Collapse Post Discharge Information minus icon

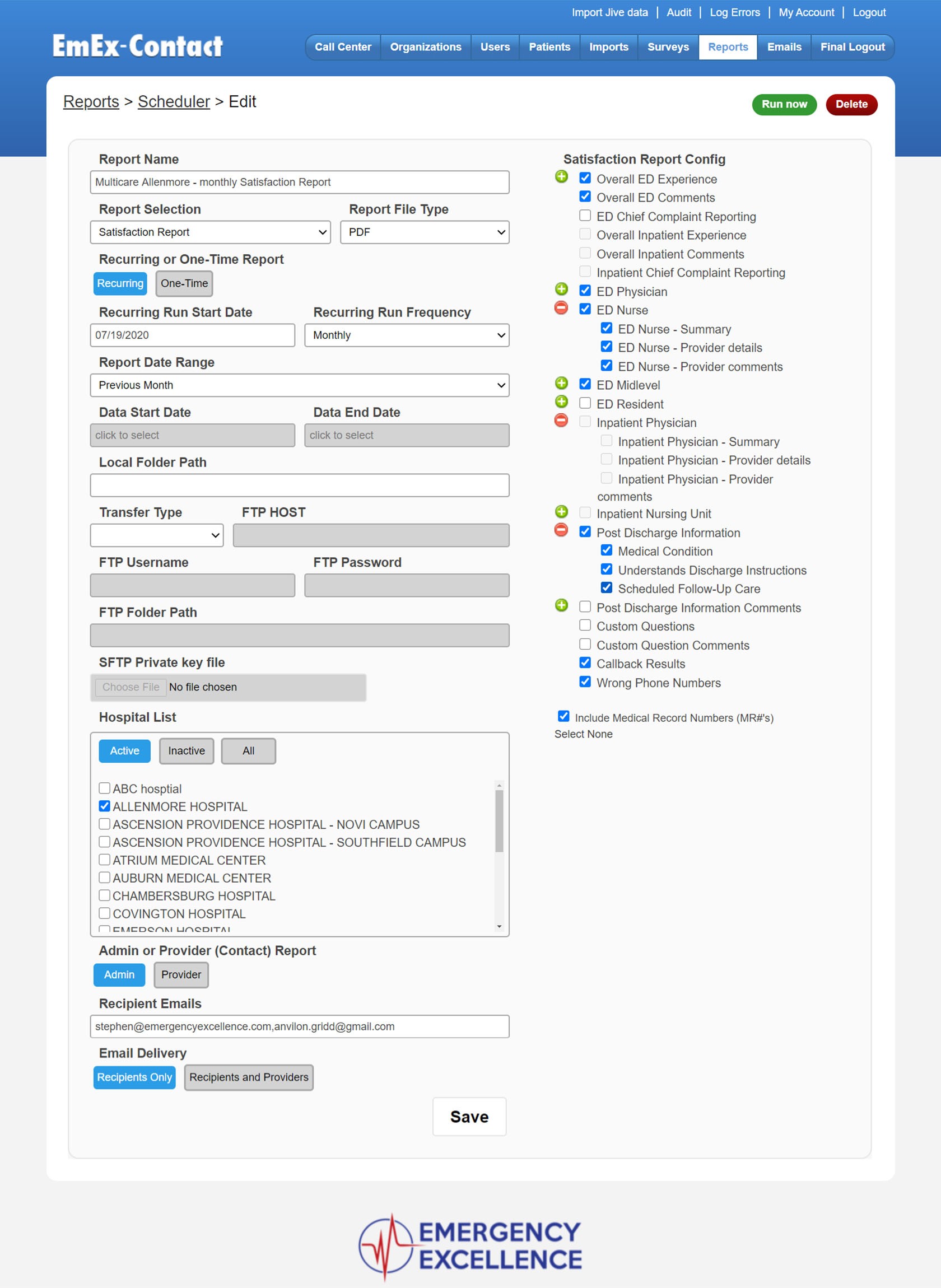click(x=561, y=531)
